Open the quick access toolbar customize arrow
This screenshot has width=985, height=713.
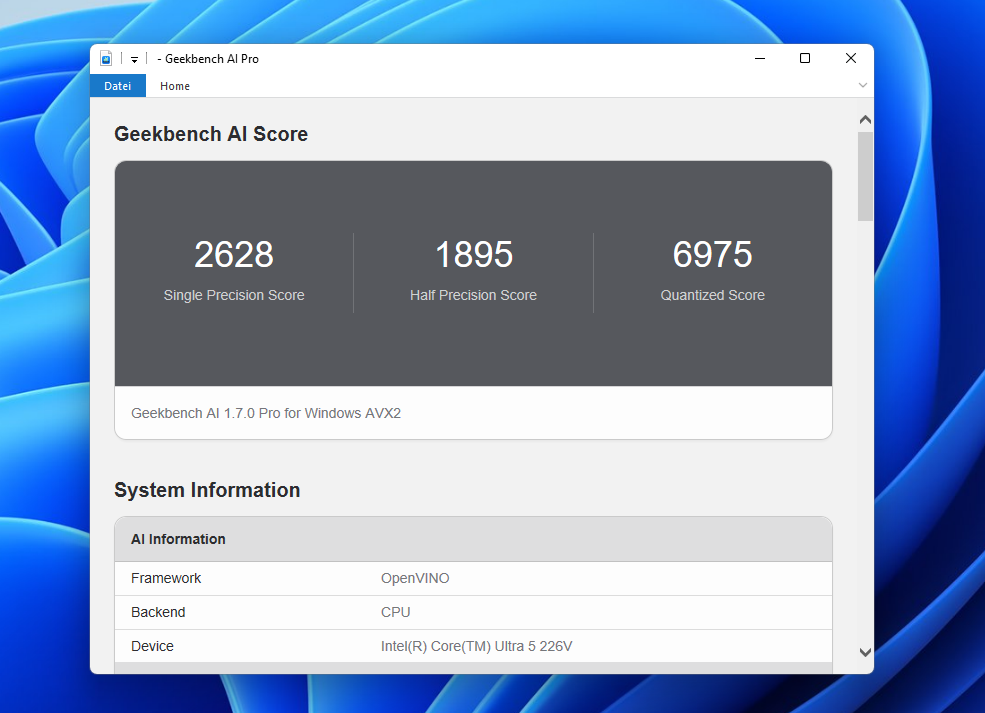[134, 59]
